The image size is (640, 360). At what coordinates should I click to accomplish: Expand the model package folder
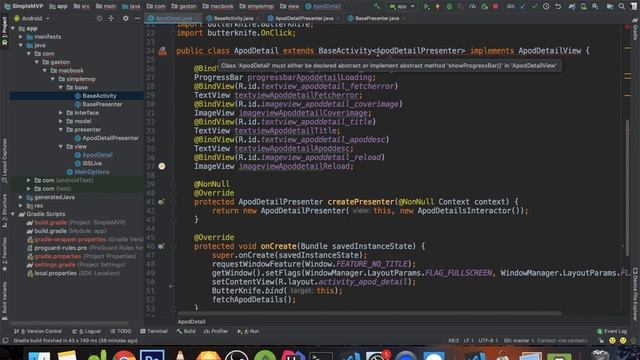coord(61,121)
